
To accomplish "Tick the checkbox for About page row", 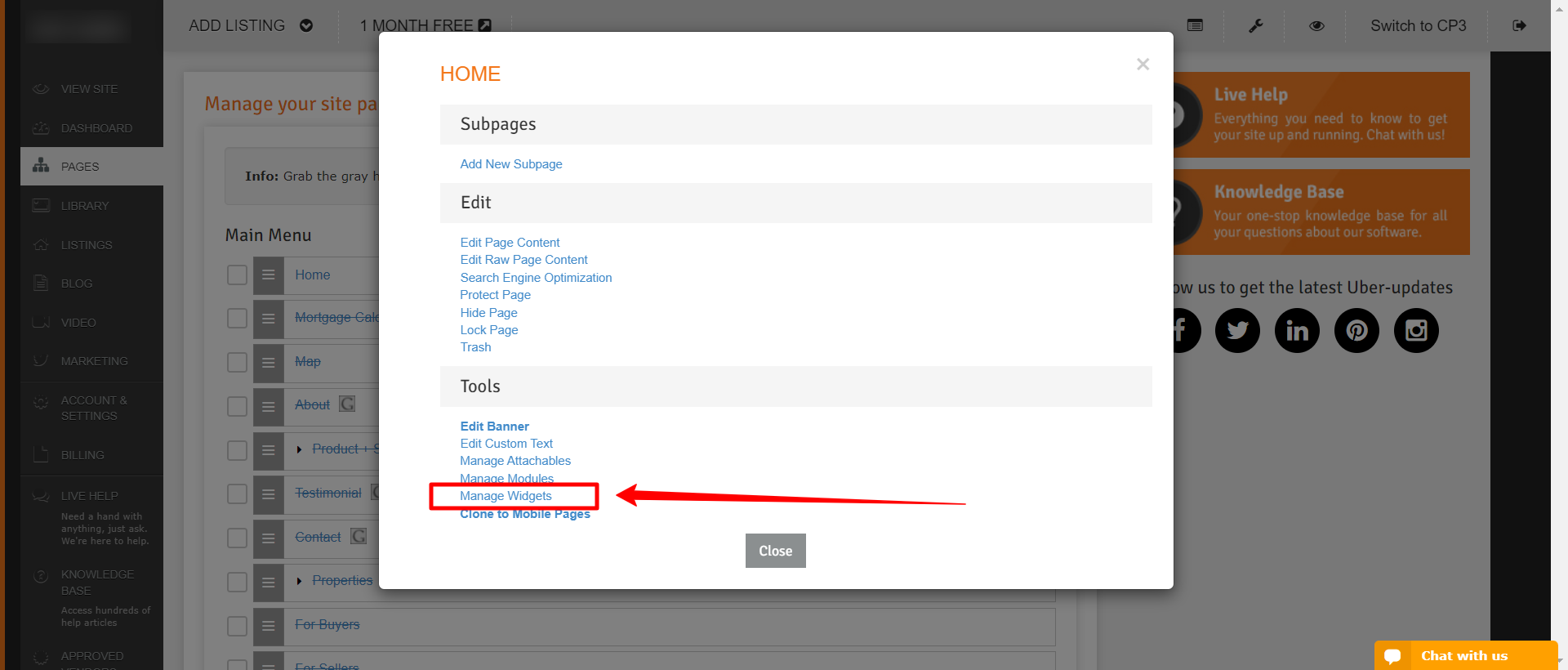I will click(x=237, y=406).
